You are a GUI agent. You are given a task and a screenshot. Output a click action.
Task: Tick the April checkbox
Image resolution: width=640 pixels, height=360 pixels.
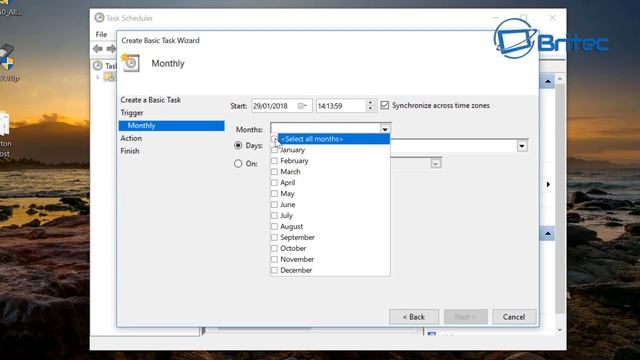pos(274,183)
